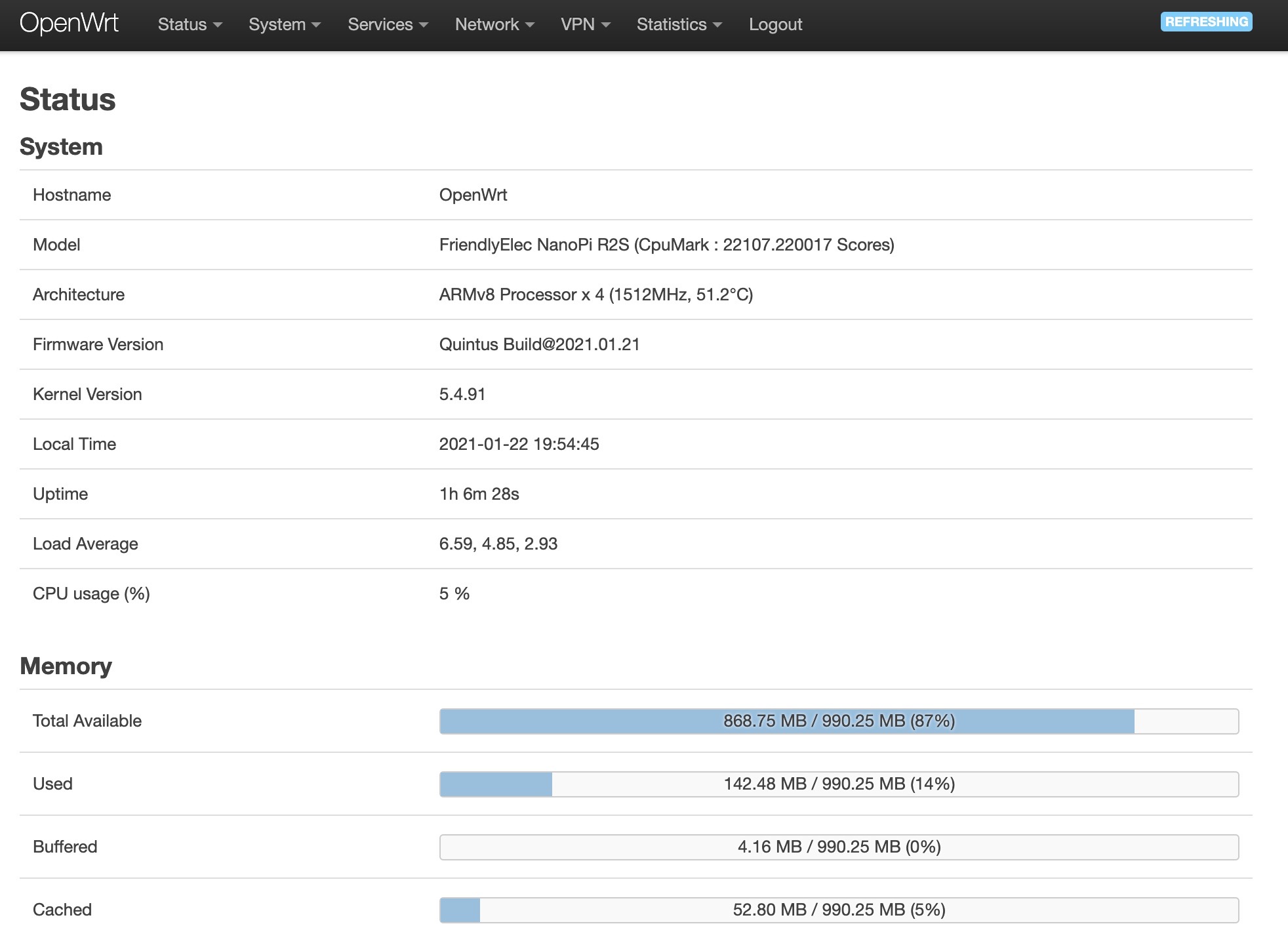This screenshot has height=947, width=1288.
Task: Open the VPN dropdown
Action: pyautogui.click(x=585, y=24)
